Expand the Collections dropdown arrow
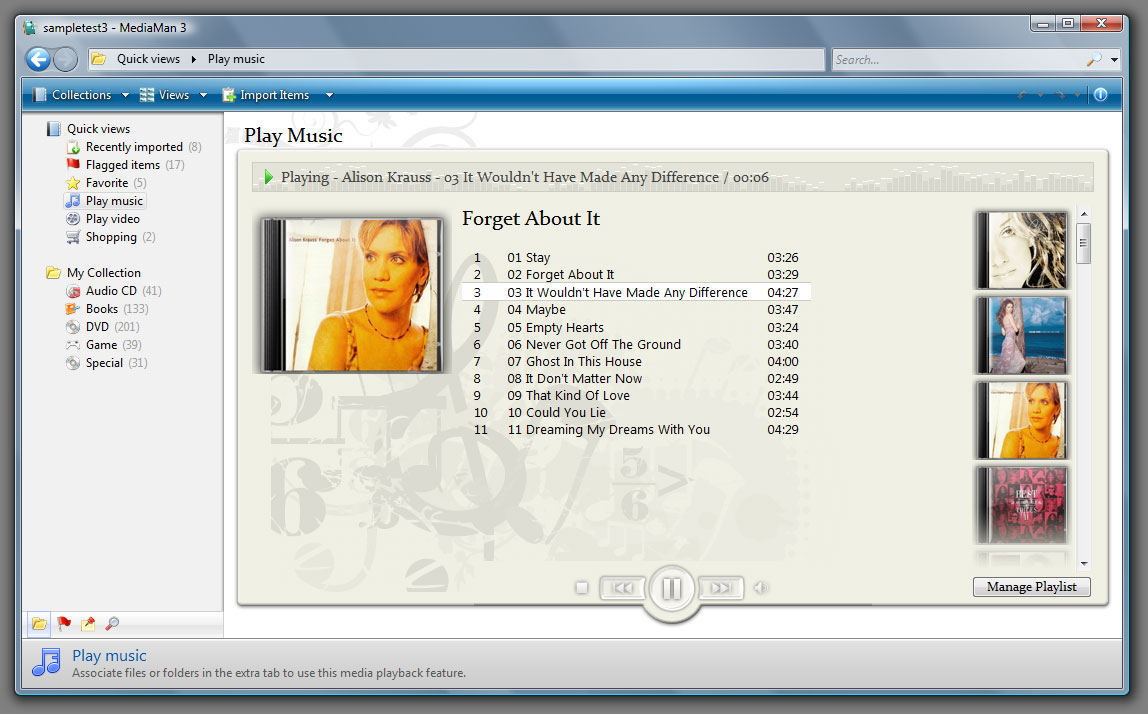 [x=125, y=95]
